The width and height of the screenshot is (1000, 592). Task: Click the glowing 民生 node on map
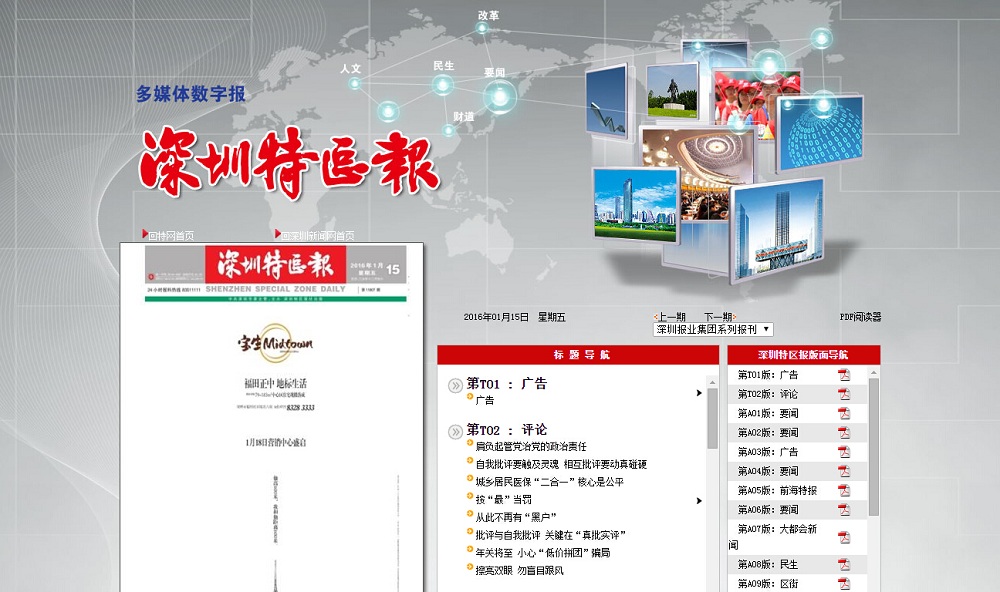pos(443,84)
